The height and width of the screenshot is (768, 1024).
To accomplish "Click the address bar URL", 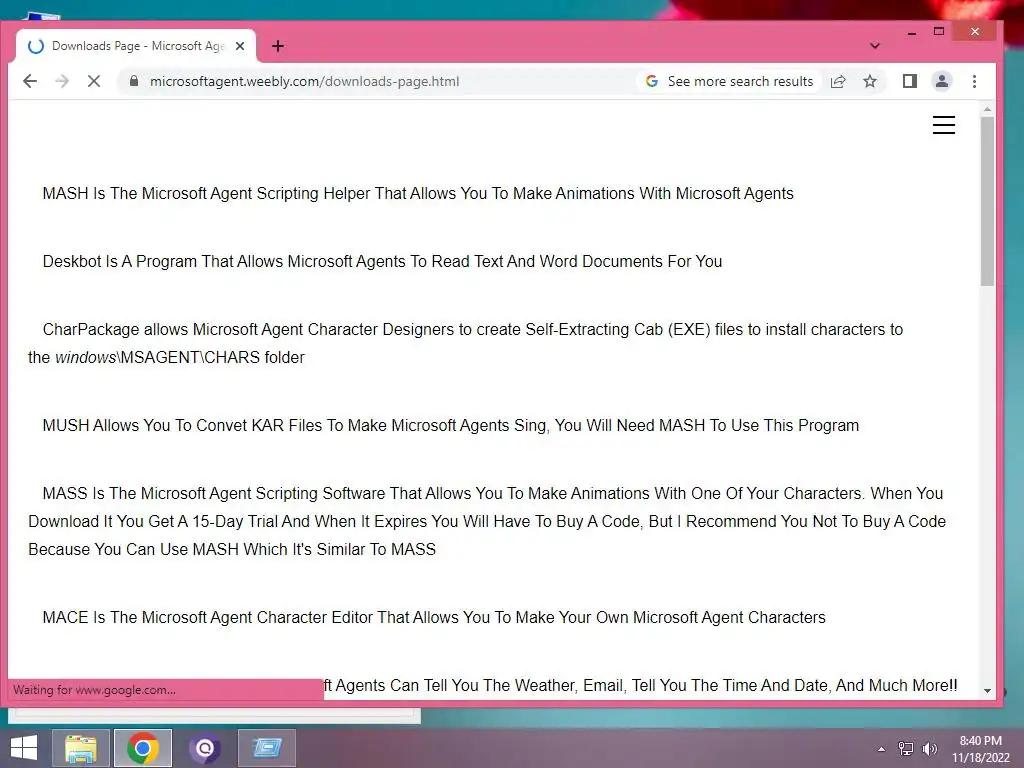I will (304, 81).
